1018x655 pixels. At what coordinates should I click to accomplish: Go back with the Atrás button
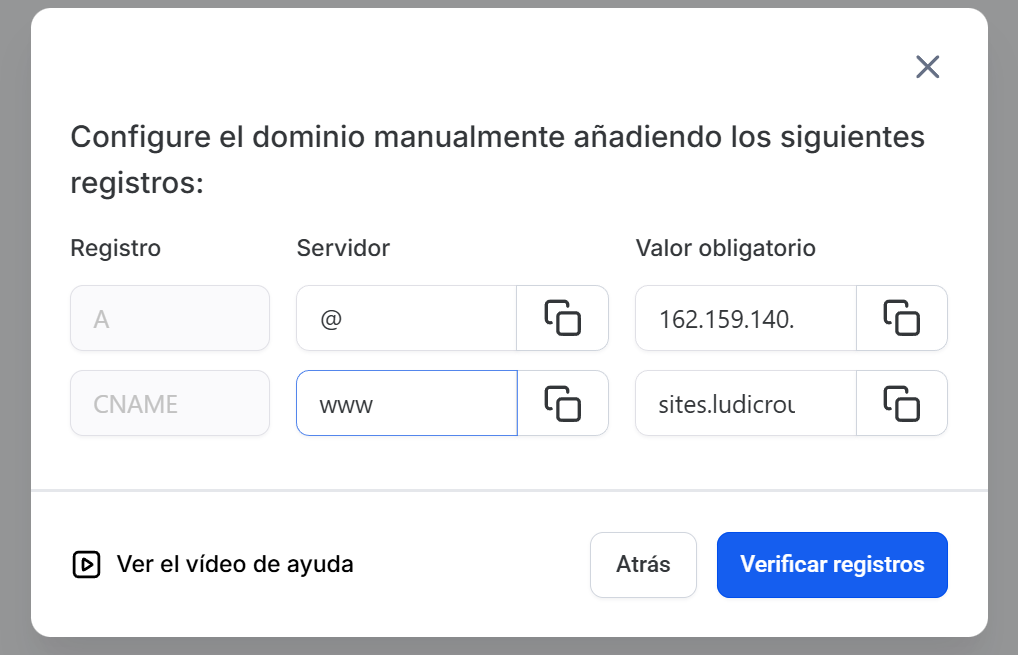point(643,565)
